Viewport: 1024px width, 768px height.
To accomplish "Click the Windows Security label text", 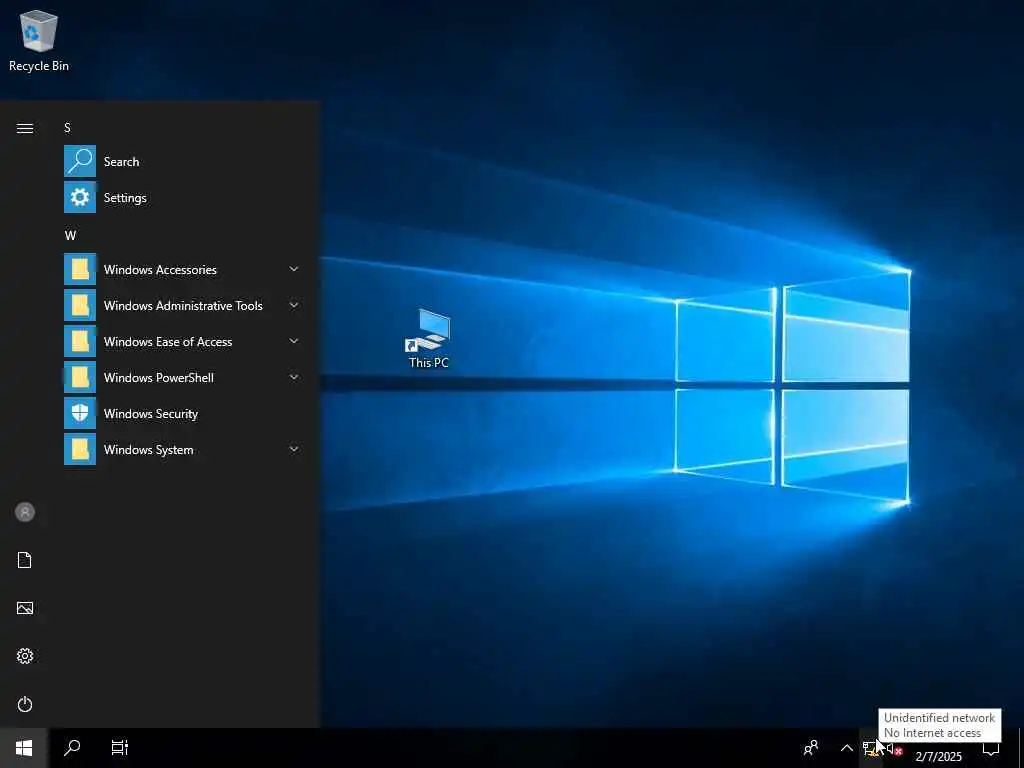I will [151, 413].
